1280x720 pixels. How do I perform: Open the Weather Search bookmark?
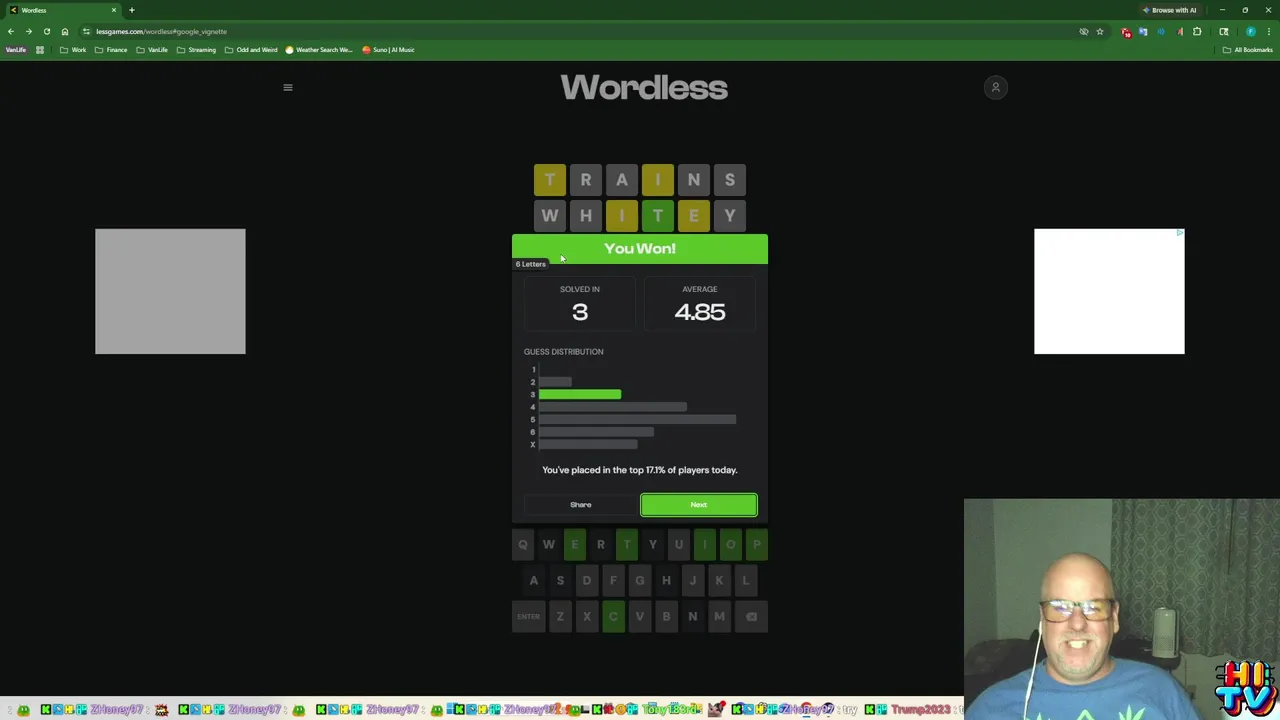(319, 50)
